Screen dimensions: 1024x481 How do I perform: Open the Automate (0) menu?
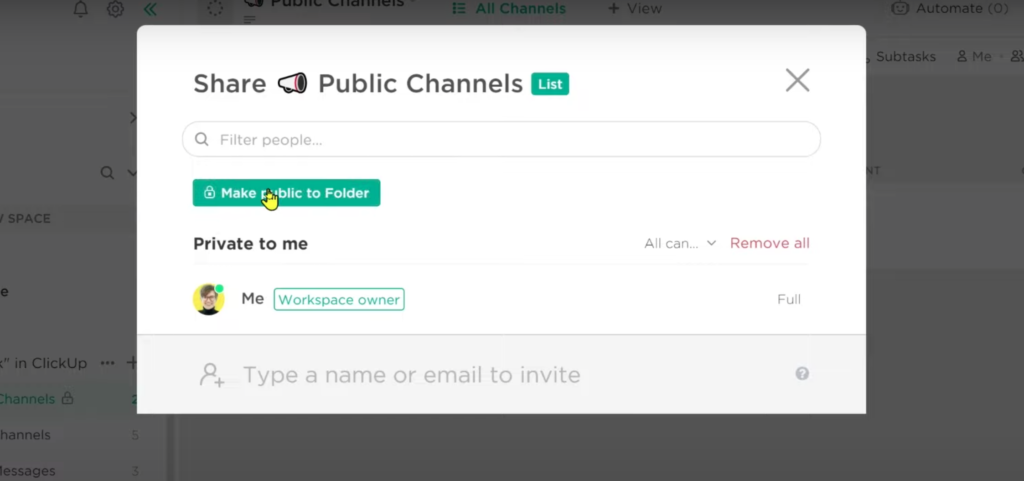pos(950,8)
